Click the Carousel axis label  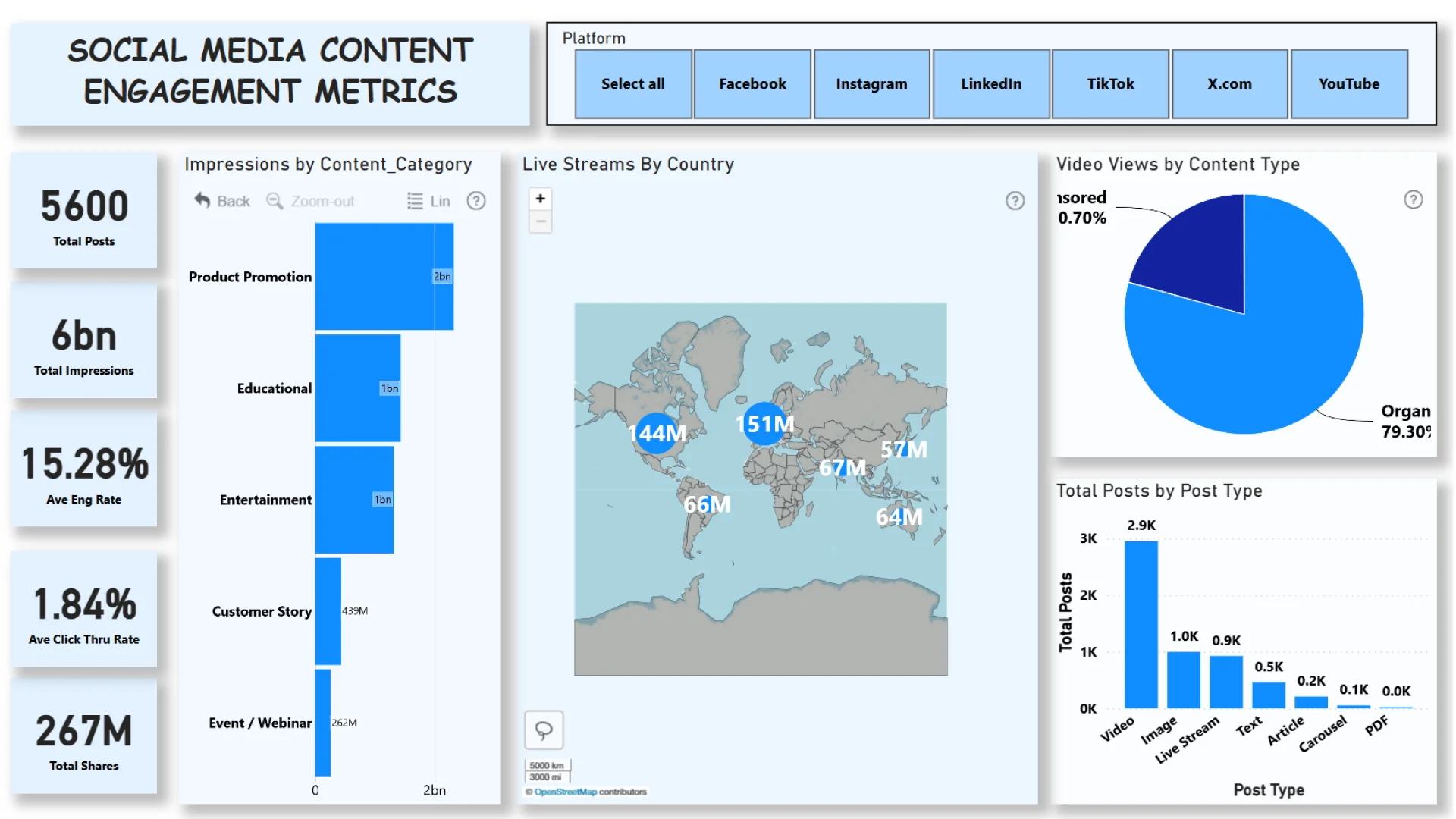click(x=1323, y=733)
